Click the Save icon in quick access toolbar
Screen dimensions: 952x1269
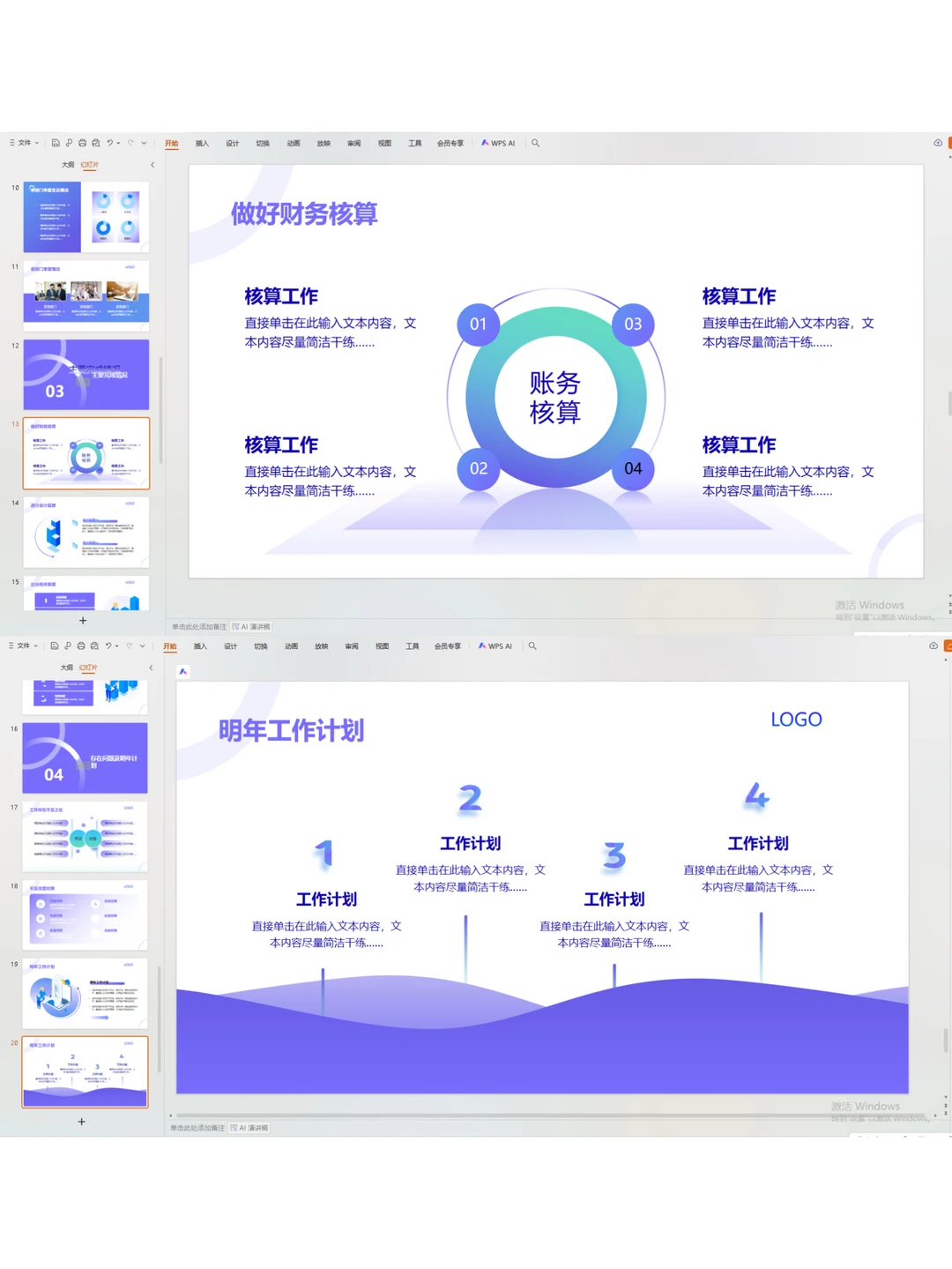[x=56, y=143]
